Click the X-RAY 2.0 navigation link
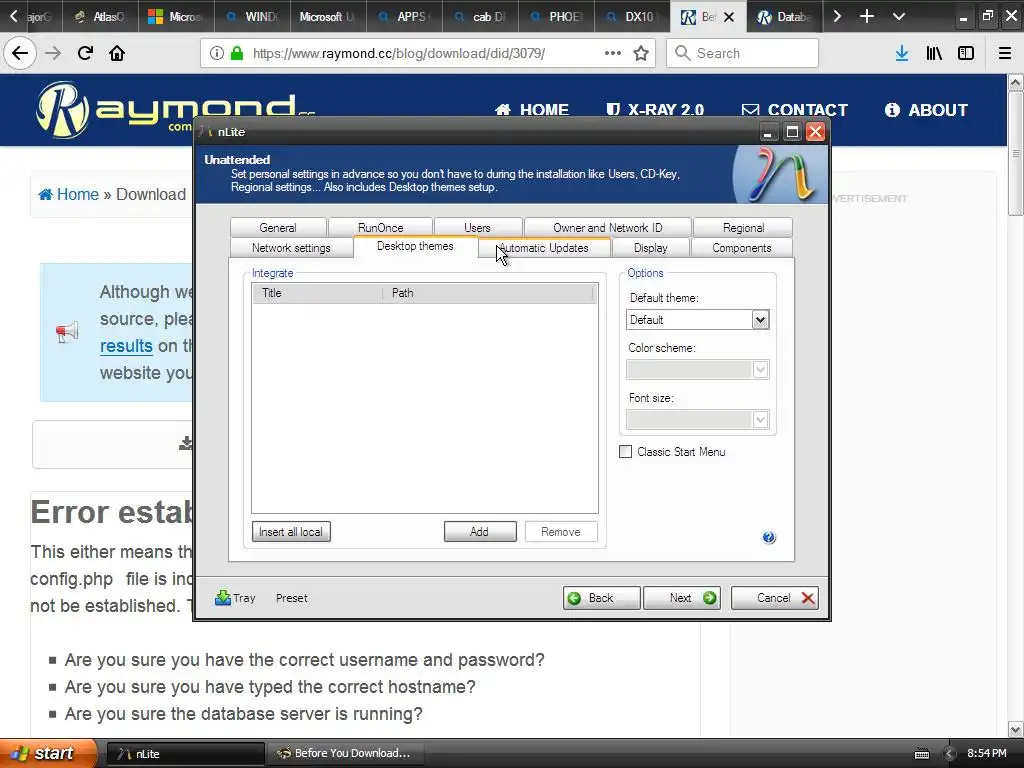 click(654, 110)
